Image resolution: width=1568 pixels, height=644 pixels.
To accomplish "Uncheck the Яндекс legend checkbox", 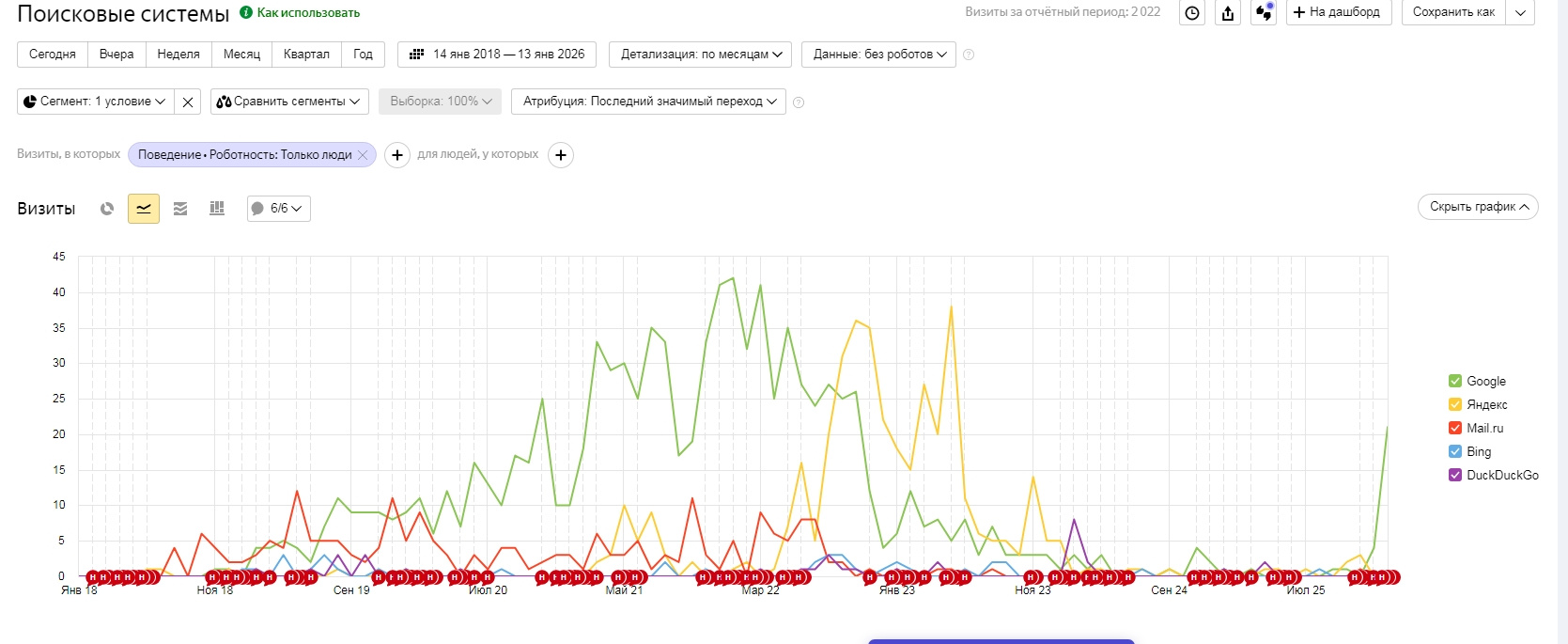I will (x=1455, y=404).
